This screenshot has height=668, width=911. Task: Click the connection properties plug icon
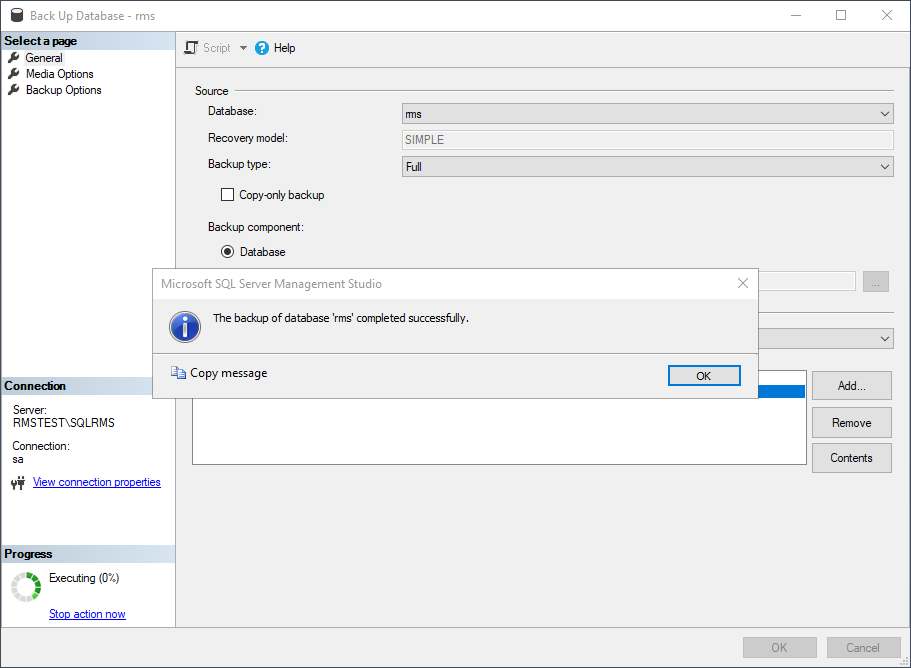coord(18,483)
